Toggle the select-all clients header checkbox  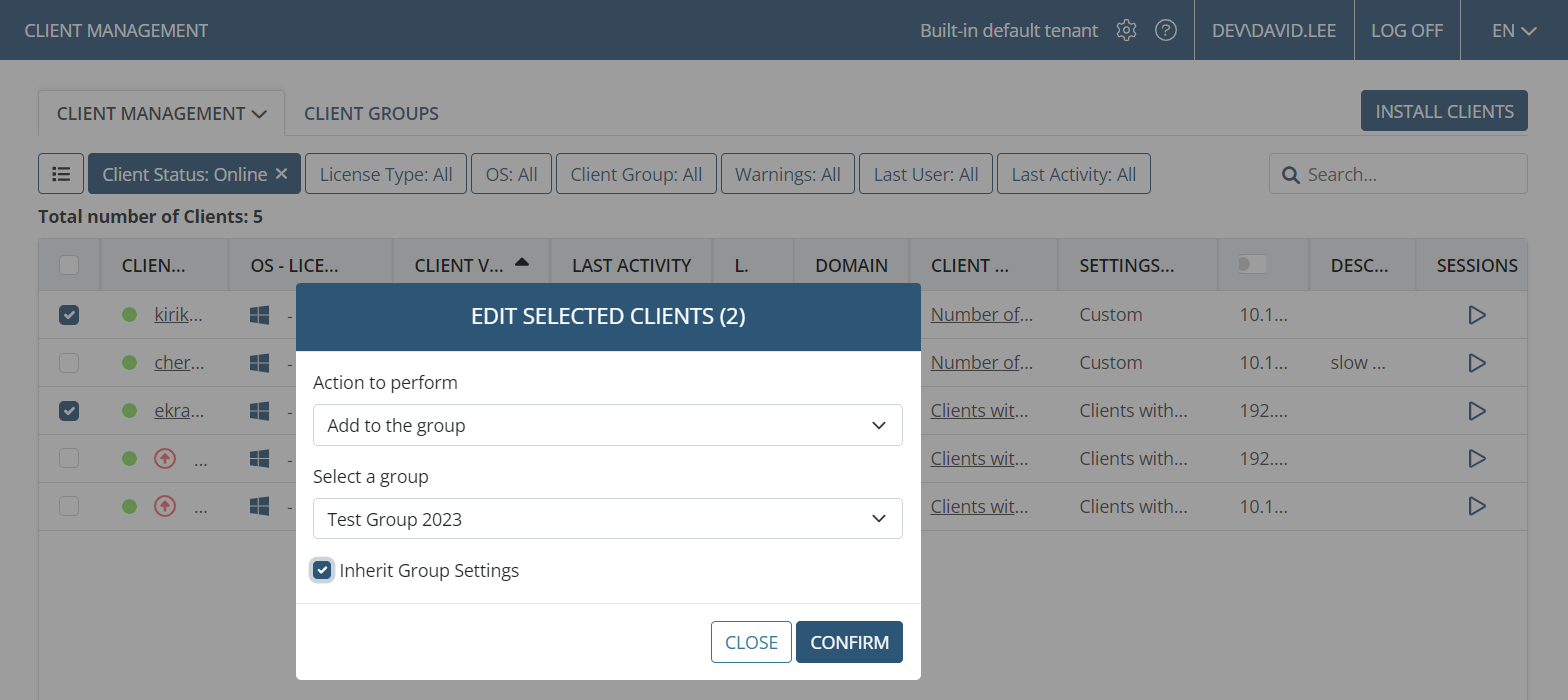point(69,265)
